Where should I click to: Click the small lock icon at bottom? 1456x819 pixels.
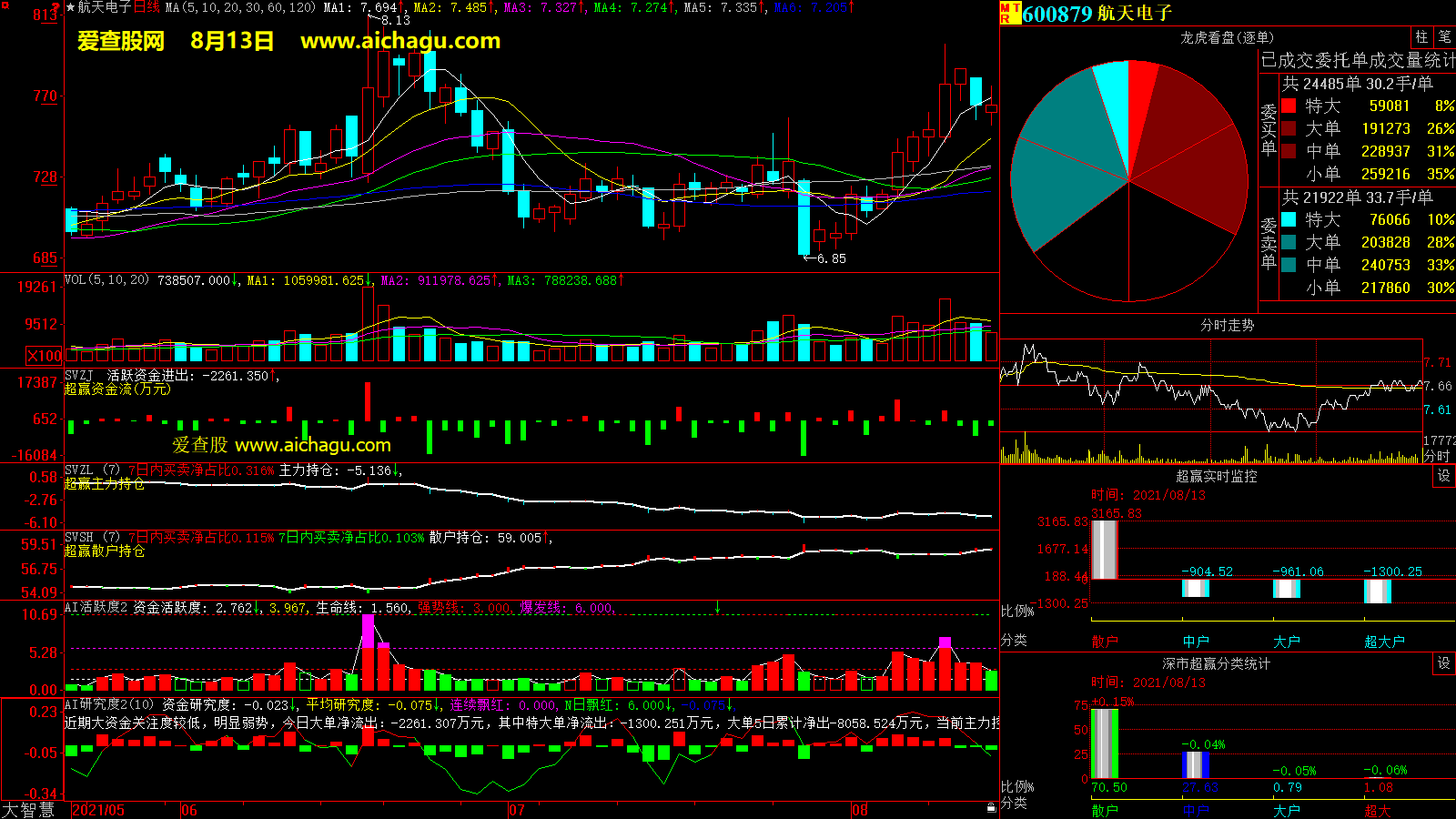pos(991,807)
